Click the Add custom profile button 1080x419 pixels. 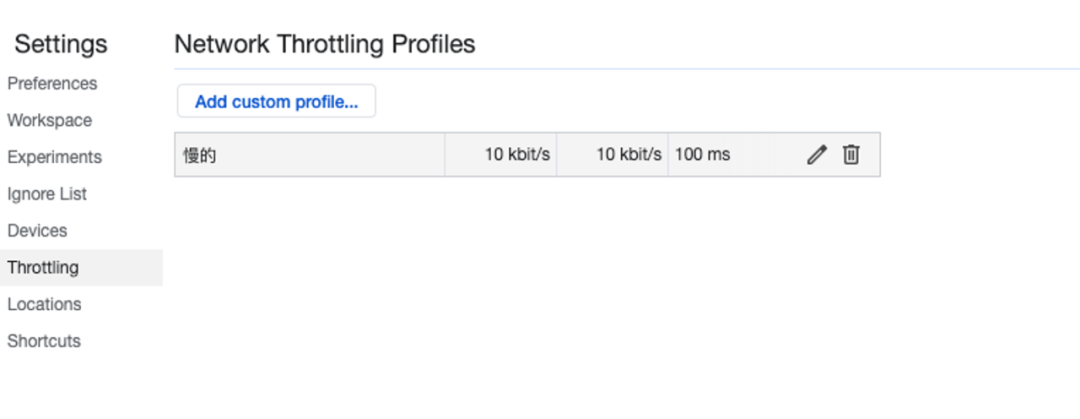point(276,102)
